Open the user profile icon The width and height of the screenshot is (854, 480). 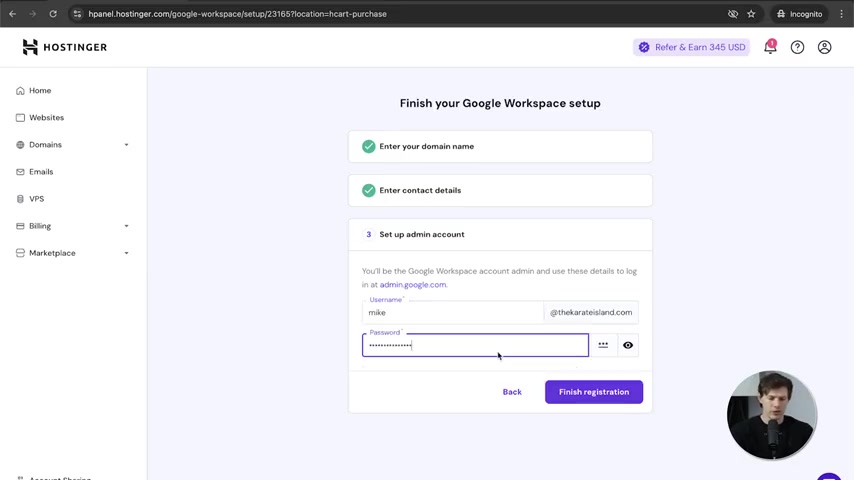click(x=825, y=47)
